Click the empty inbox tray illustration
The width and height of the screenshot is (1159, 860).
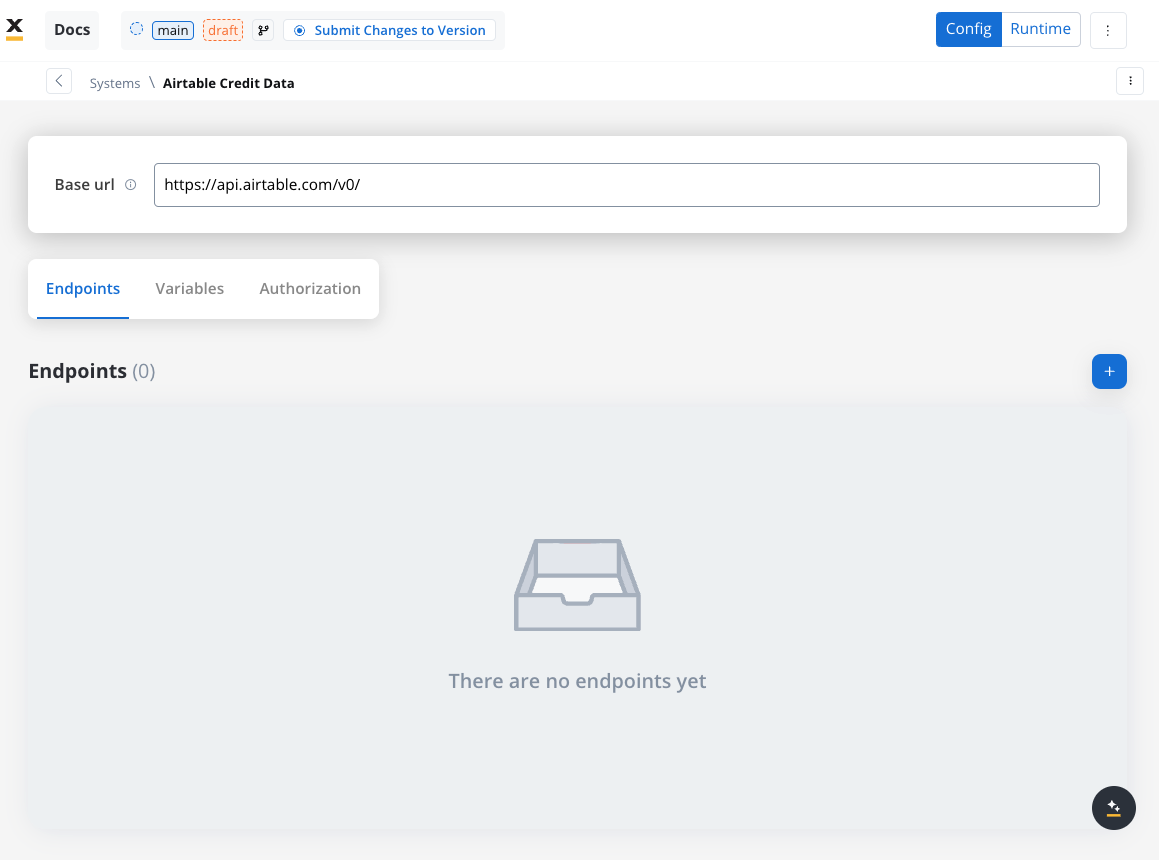[577, 585]
